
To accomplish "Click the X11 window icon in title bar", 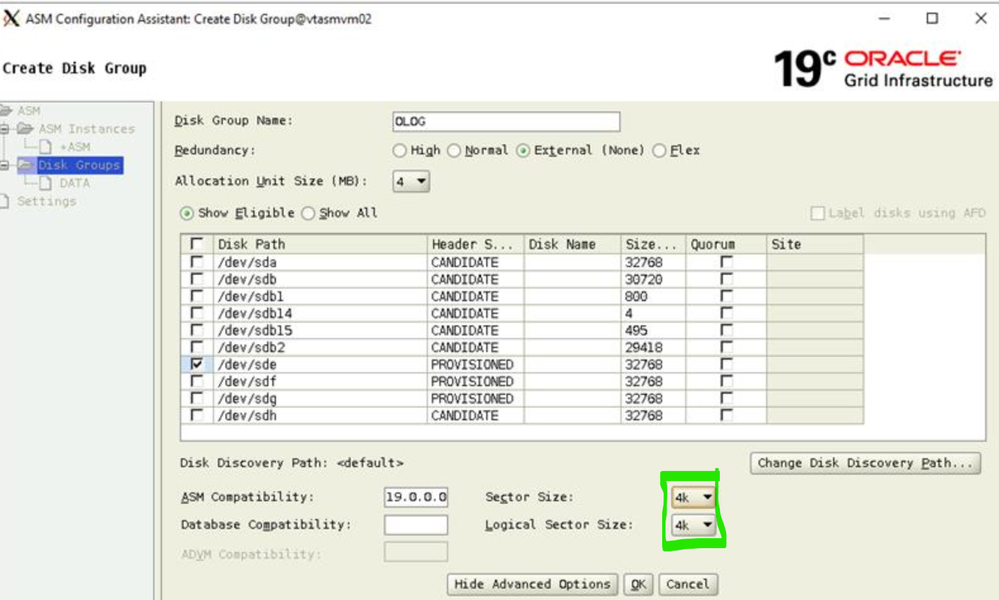I will coord(11,18).
